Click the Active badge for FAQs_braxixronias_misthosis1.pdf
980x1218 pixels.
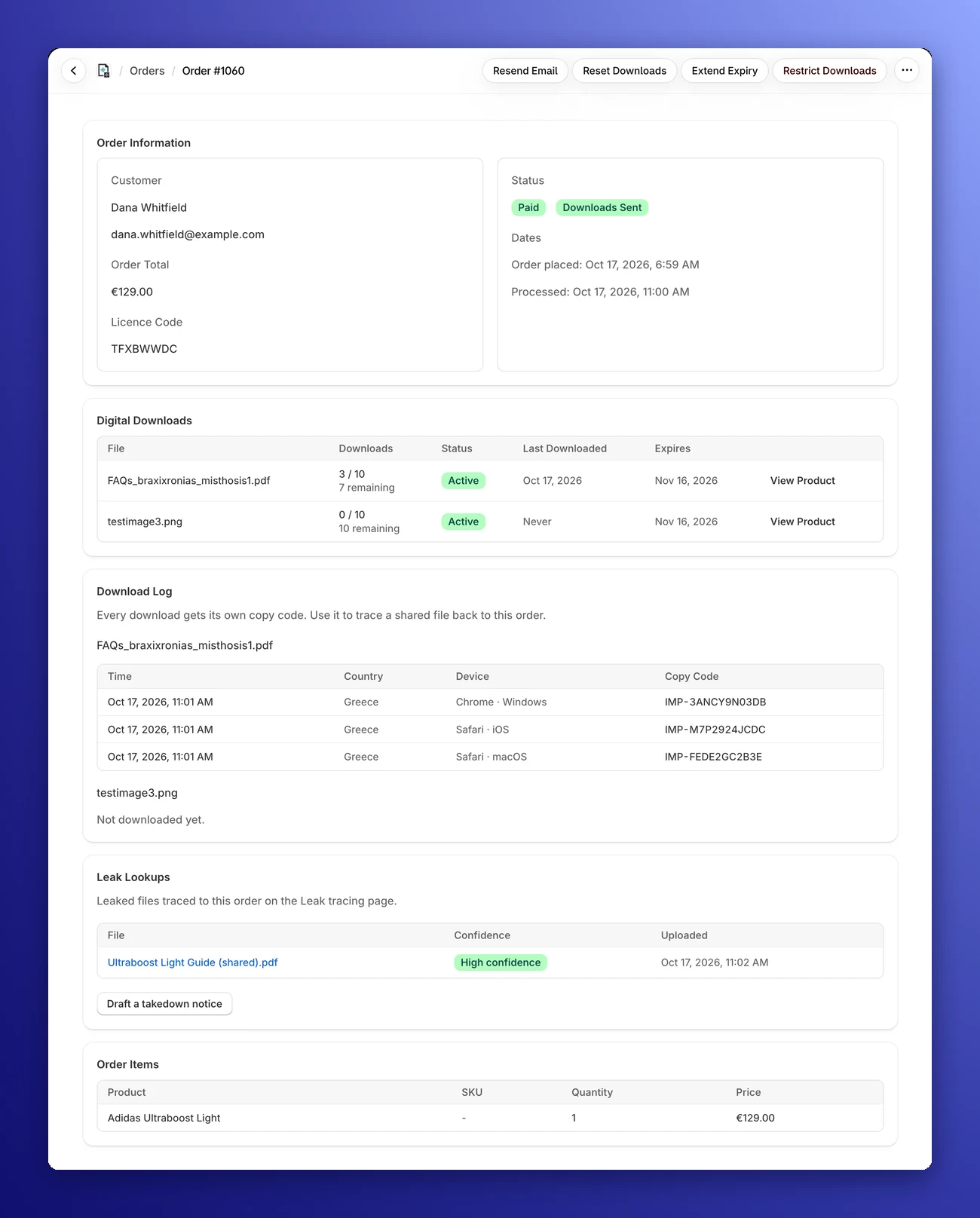point(464,481)
